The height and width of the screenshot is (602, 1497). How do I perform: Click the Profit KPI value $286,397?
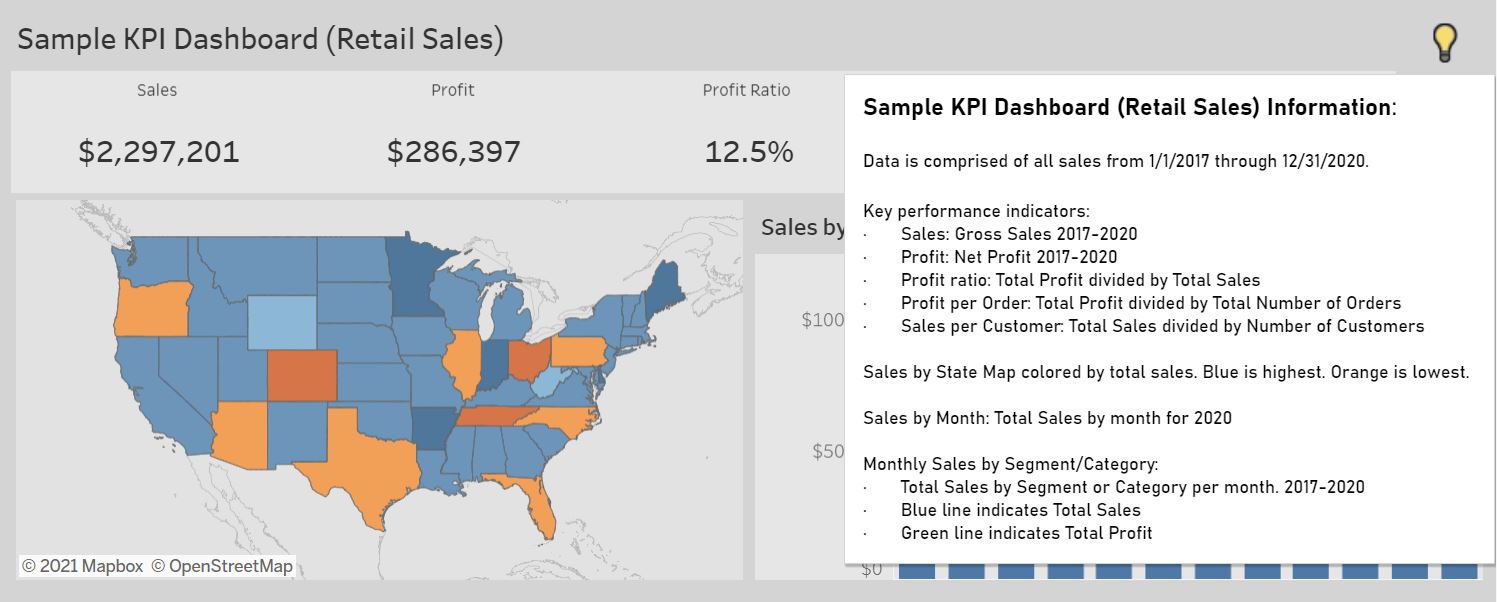click(453, 152)
